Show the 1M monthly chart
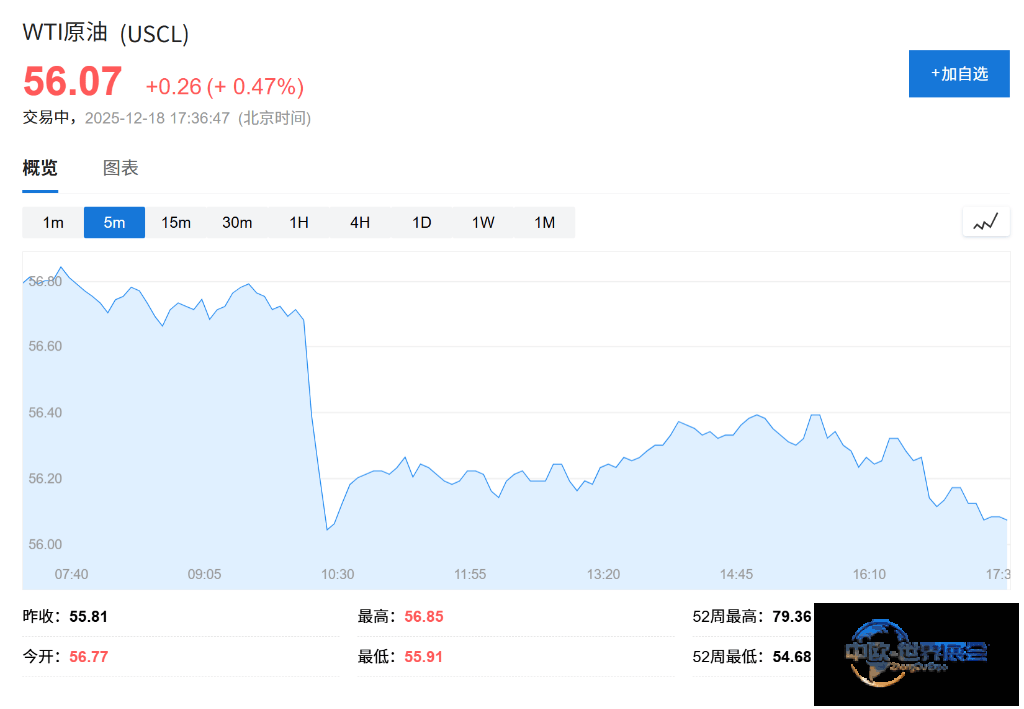 tap(544, 222)
